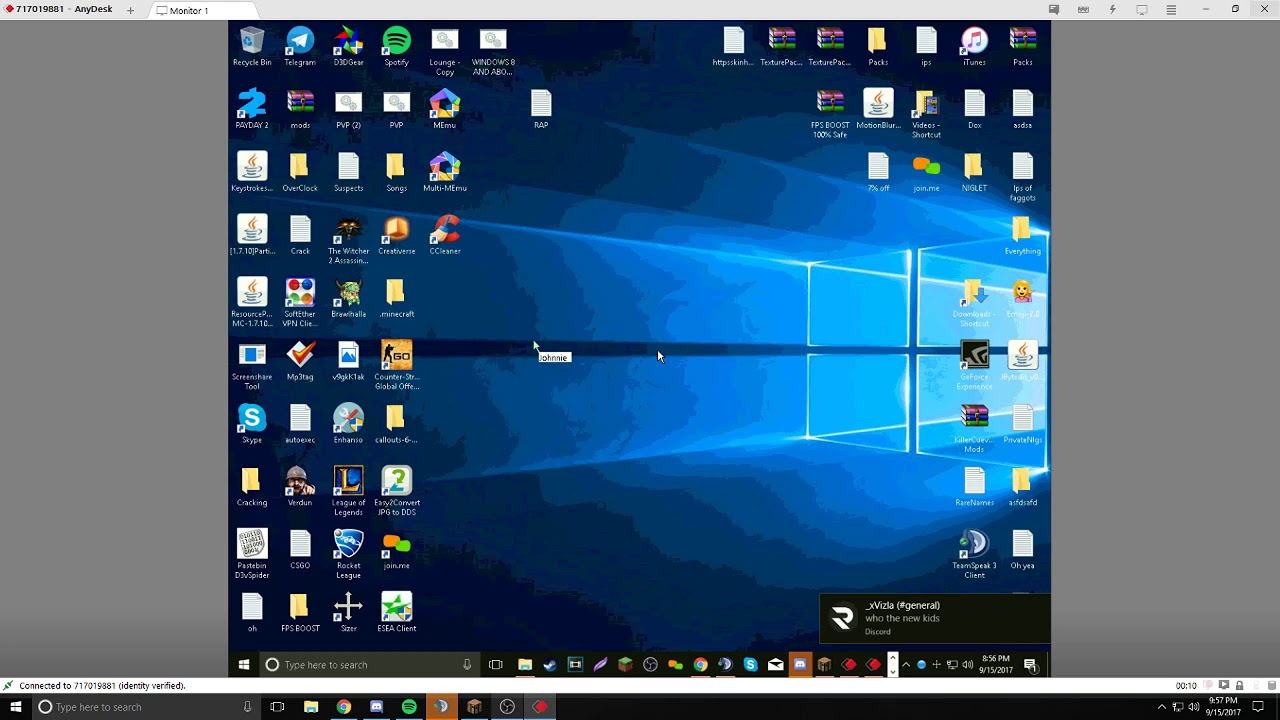Launch Steam from the taskbar
1280x720 pixels.
[549, 664]
